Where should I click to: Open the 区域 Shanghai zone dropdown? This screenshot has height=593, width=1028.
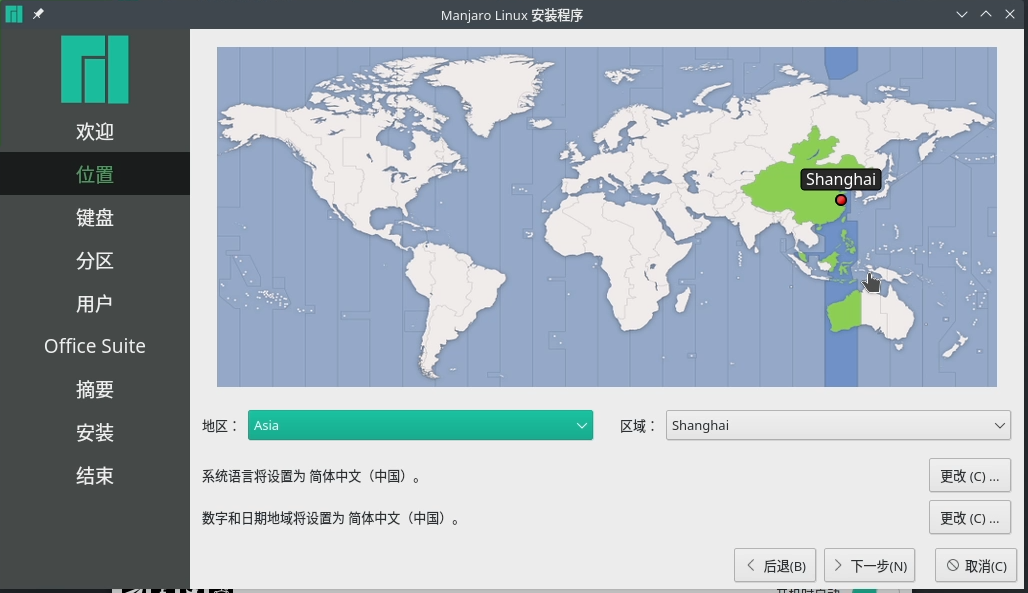(x=838, y=425)
